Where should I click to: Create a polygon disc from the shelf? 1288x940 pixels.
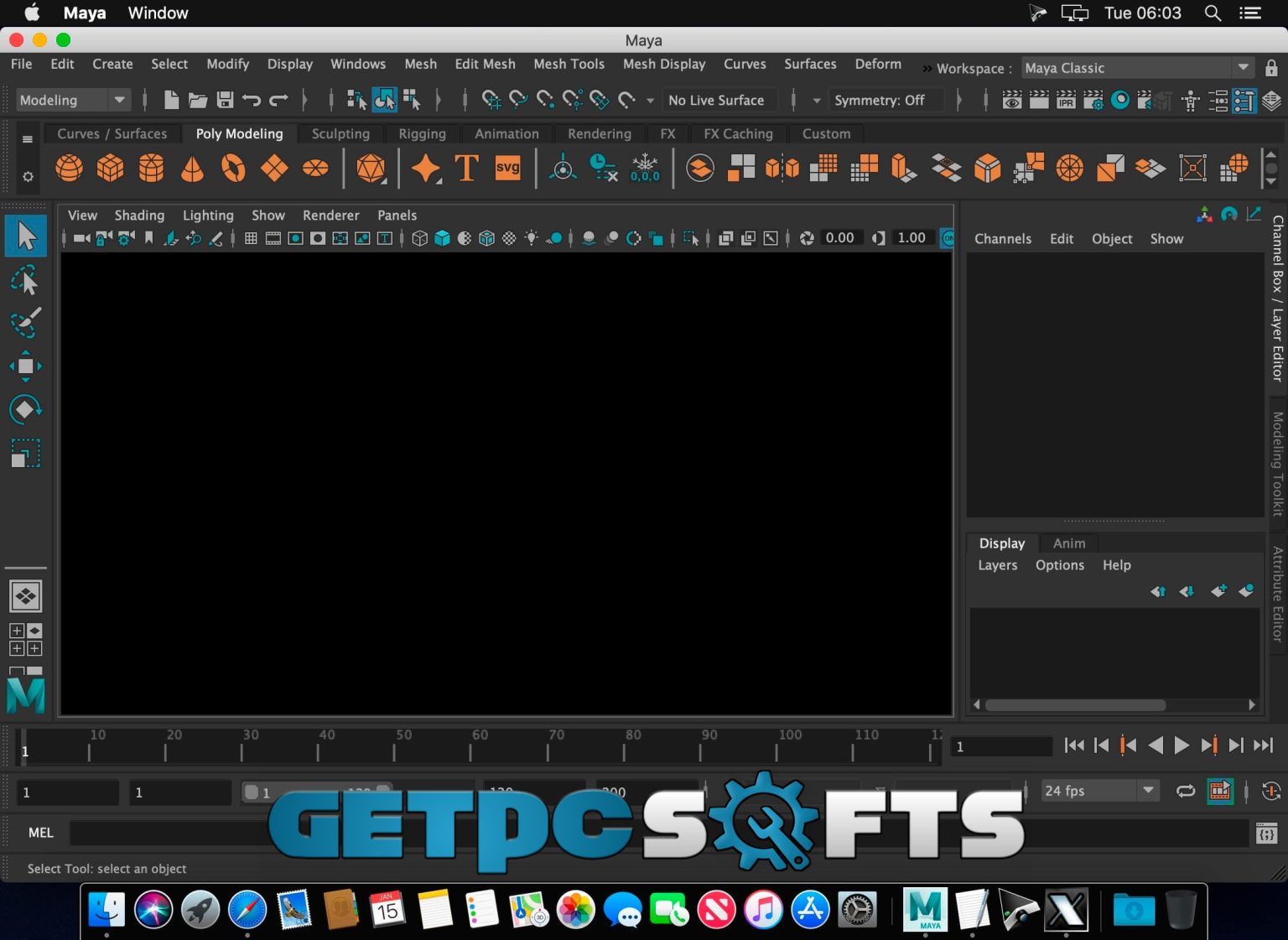315,168
